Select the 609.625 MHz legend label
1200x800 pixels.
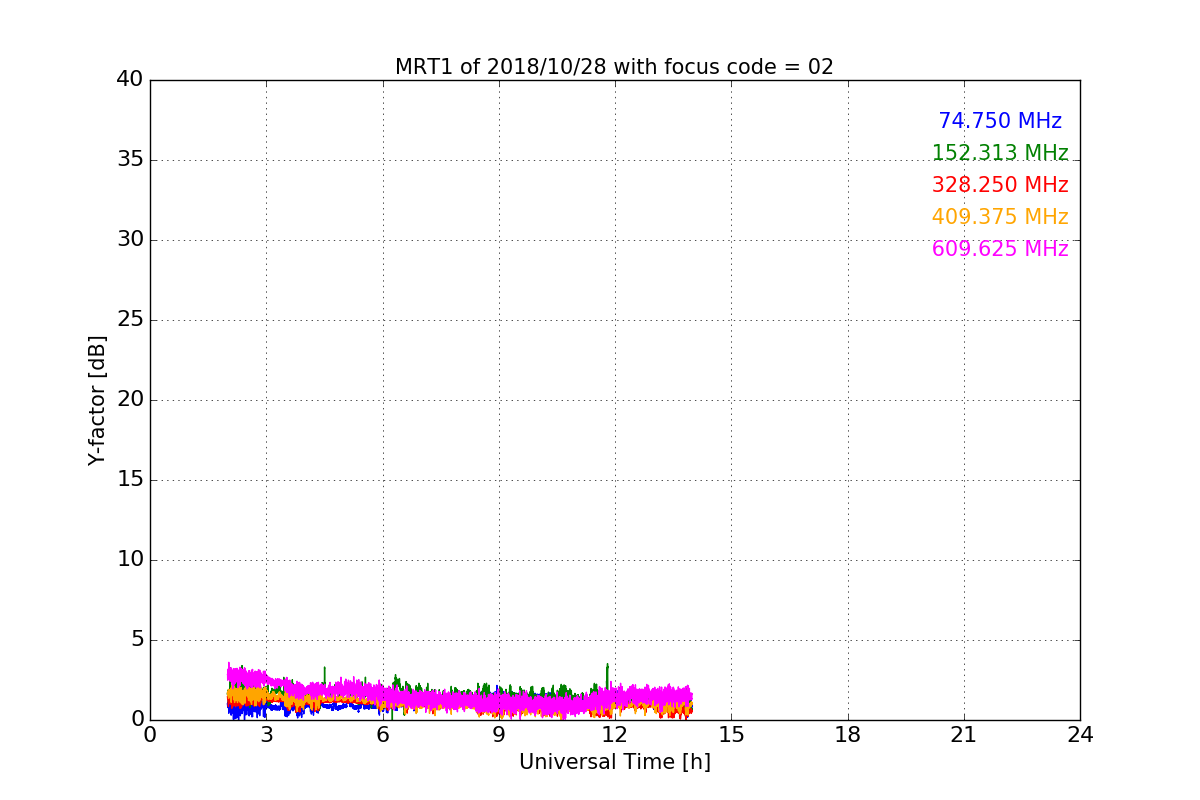point(1000,249)
